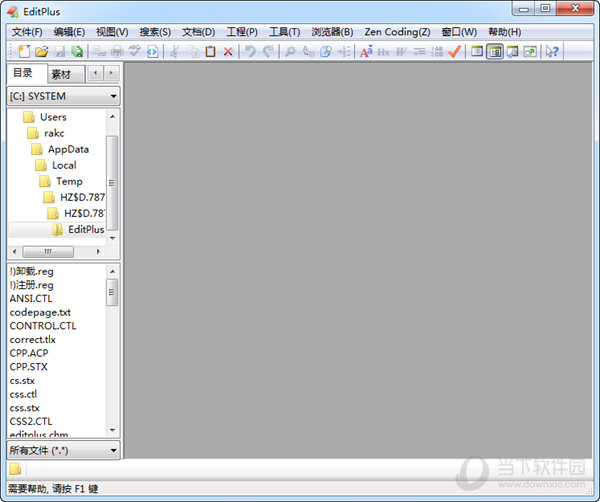Image resolution: width=600 pixels, height=502 pixels.
Task: Select file CPP.STX in list
Action: [x=29, y=367]
